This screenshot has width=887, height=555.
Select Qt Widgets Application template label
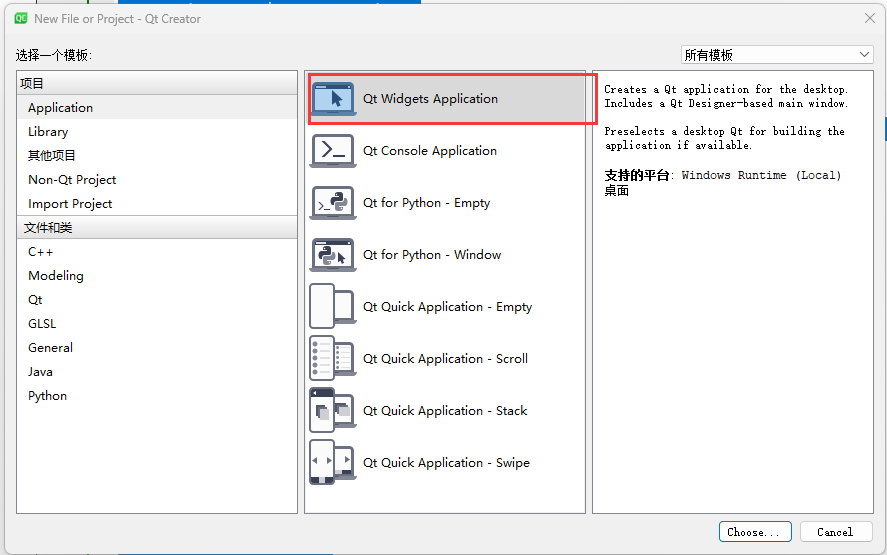click(x=430, y=99)
